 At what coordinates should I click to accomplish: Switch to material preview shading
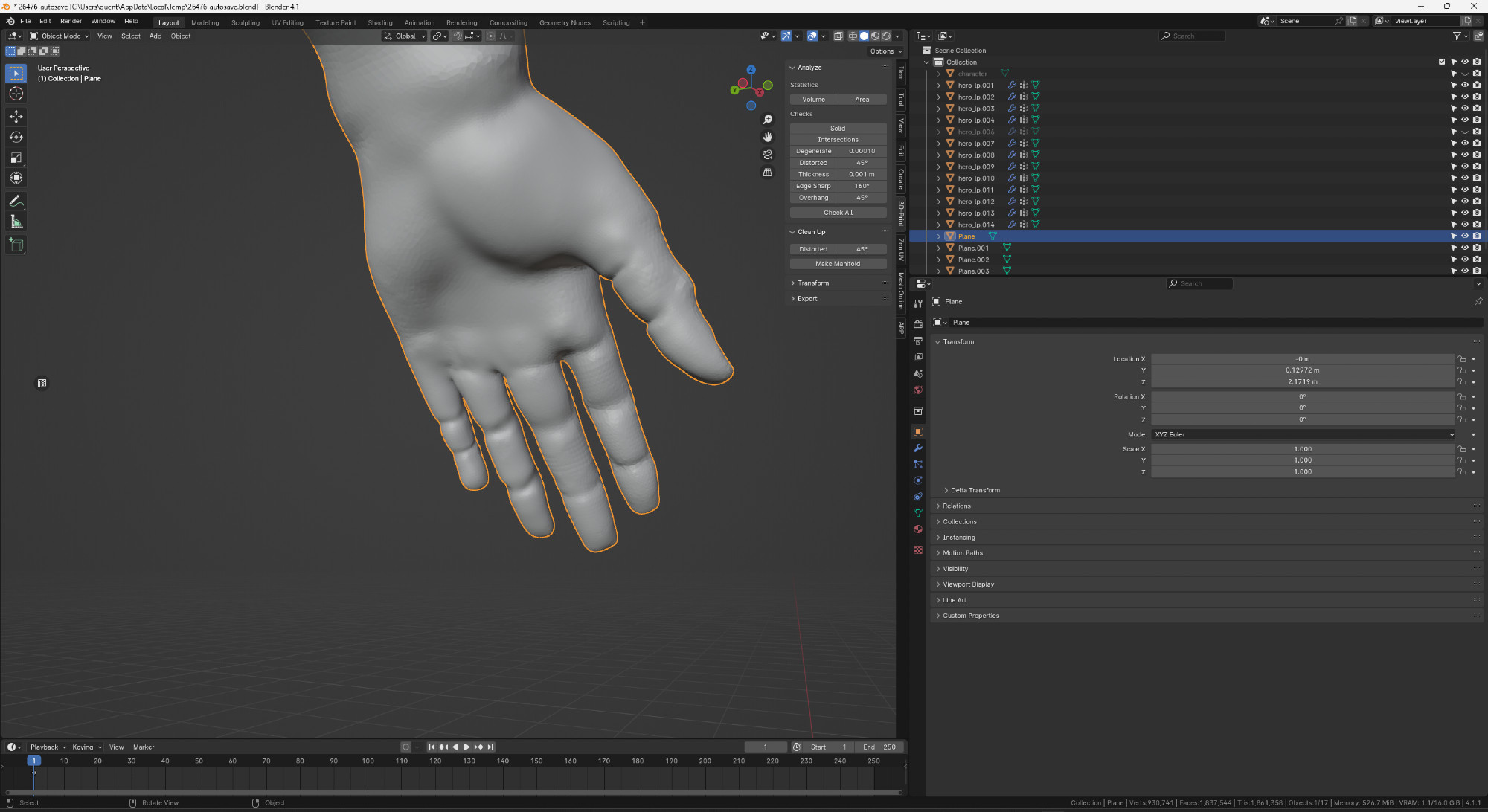pos(875,36)
